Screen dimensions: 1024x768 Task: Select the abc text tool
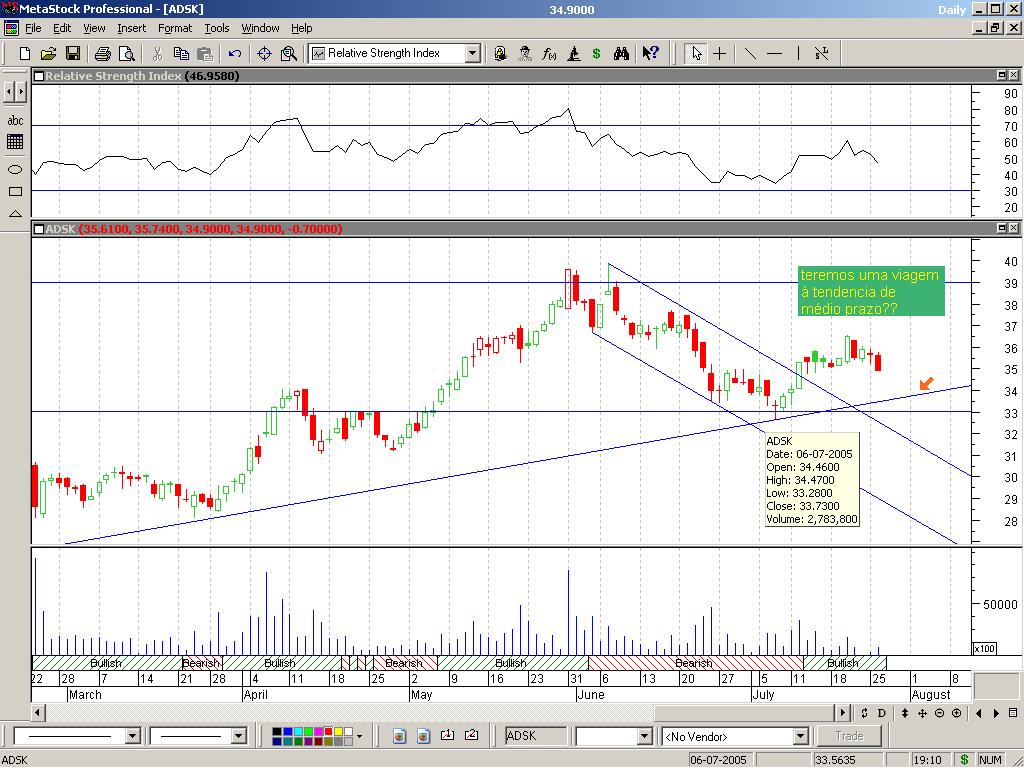click(15, 120)
